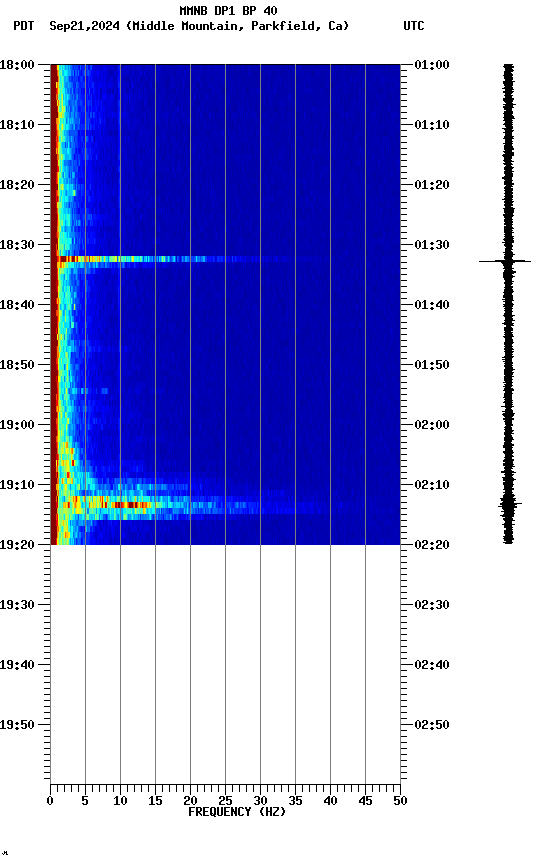Click the '02:50' UTC time label

click(x=432, y=725)
